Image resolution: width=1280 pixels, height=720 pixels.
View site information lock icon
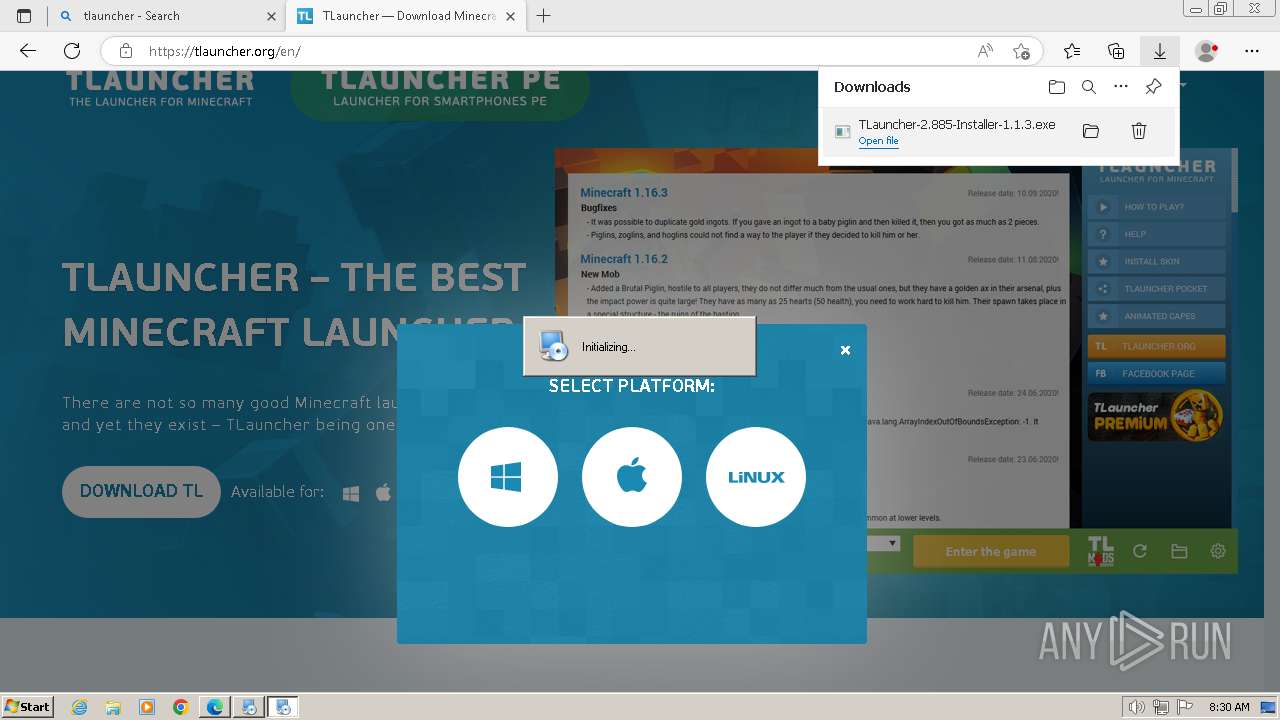[x=126, y=51]
